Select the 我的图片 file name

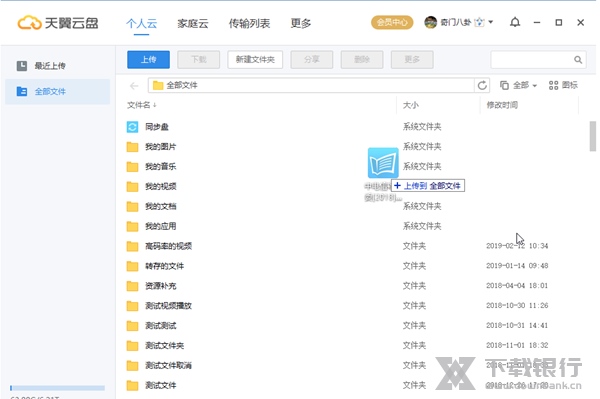[160, 147]
